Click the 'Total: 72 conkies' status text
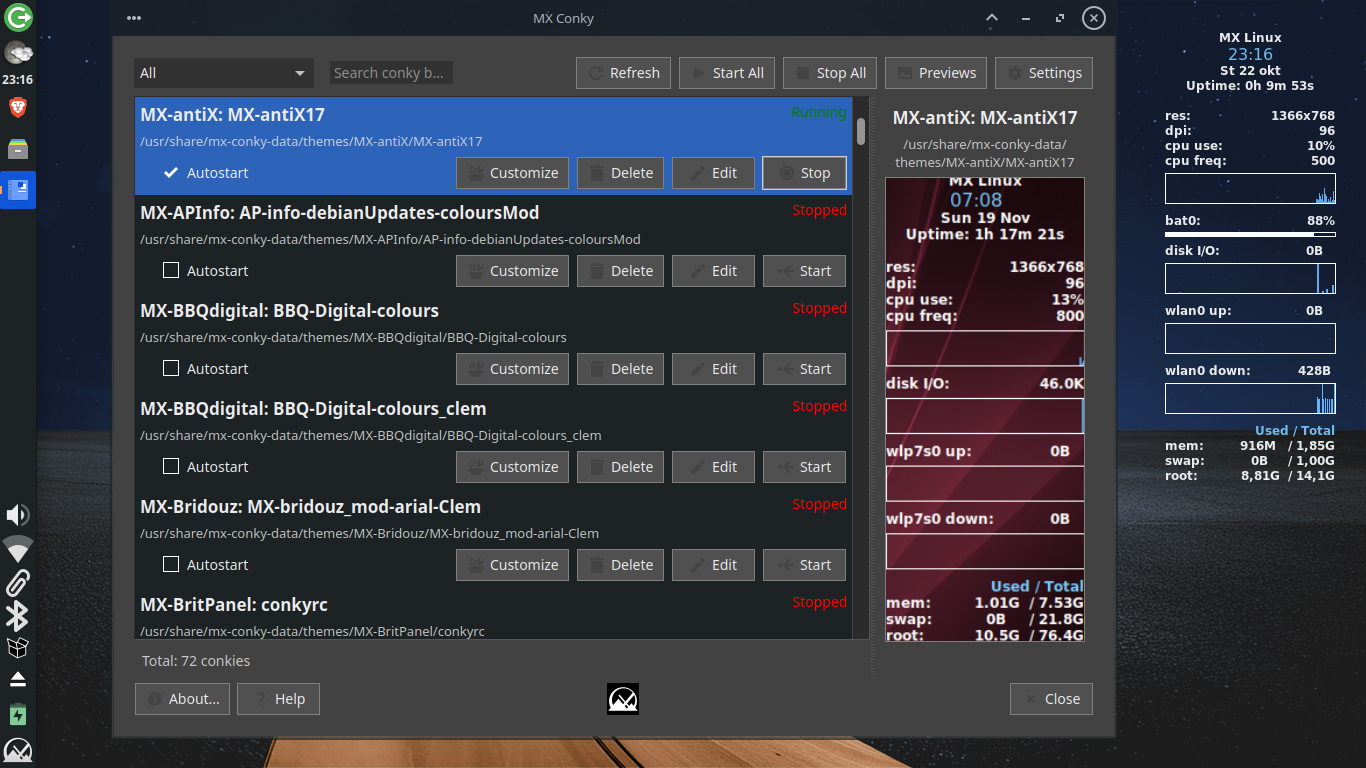1366x768 pixels. point(196,661)
